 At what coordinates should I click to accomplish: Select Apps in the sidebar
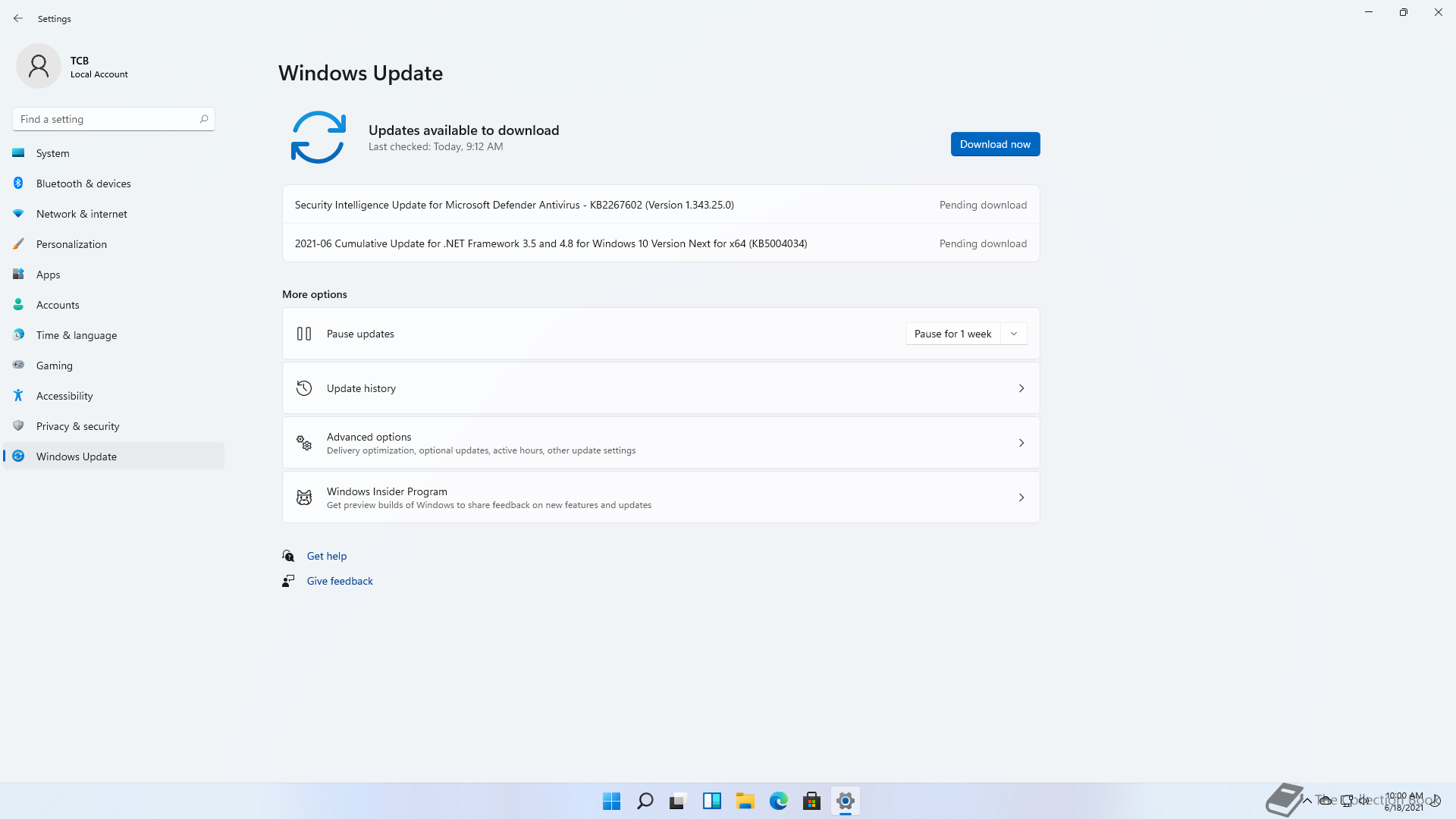114,275
